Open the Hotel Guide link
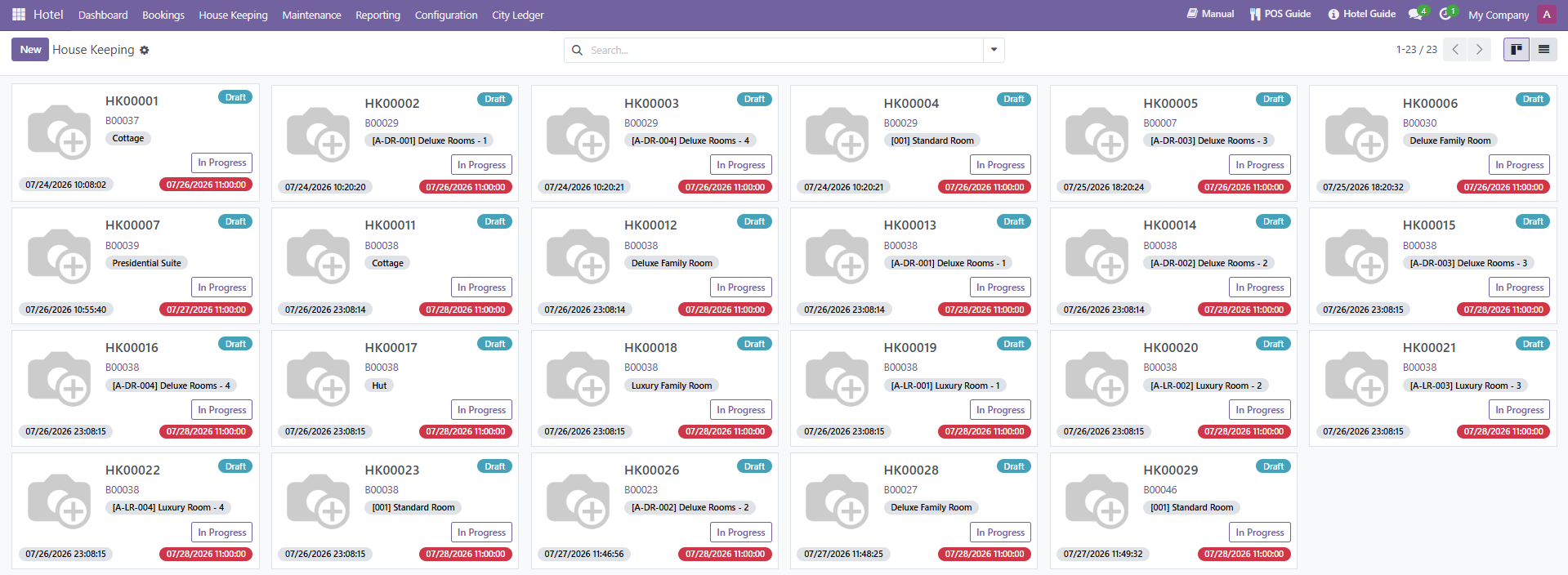 click(1362, 14)
